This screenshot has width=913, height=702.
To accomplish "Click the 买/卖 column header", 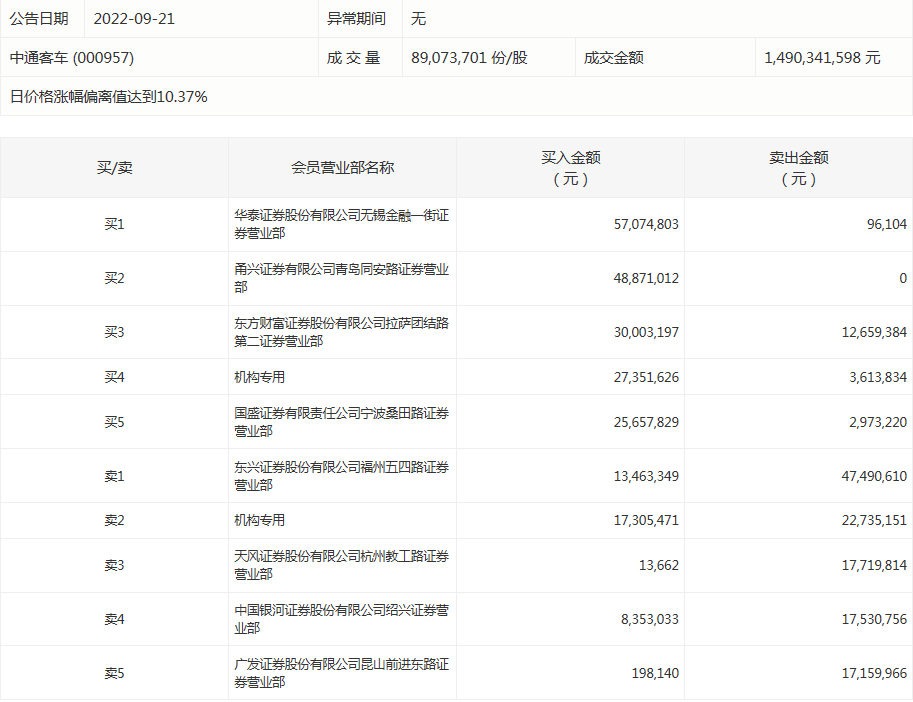I will tap(112, 167).
